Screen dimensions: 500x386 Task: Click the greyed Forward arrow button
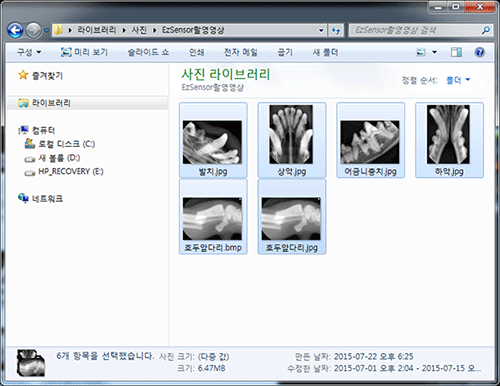tap(33, 30)
